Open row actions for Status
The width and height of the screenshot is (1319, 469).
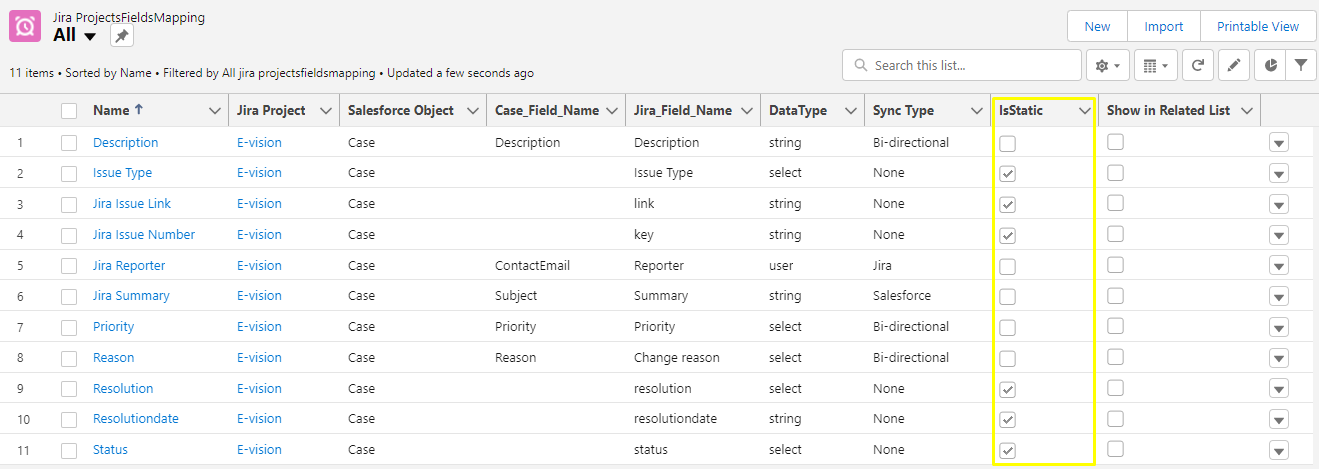point(1278,451)
